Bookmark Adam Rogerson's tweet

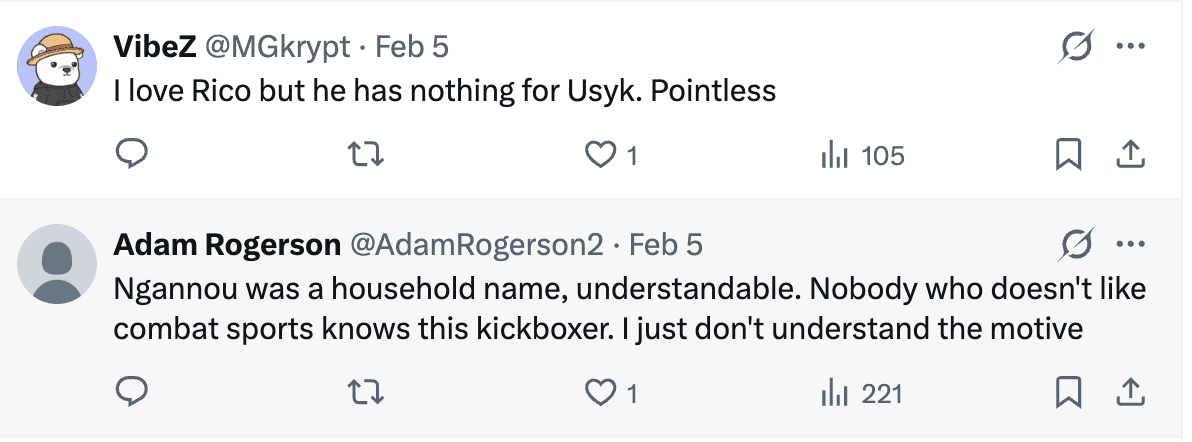pyautogui.click(x=1068, y=394)
